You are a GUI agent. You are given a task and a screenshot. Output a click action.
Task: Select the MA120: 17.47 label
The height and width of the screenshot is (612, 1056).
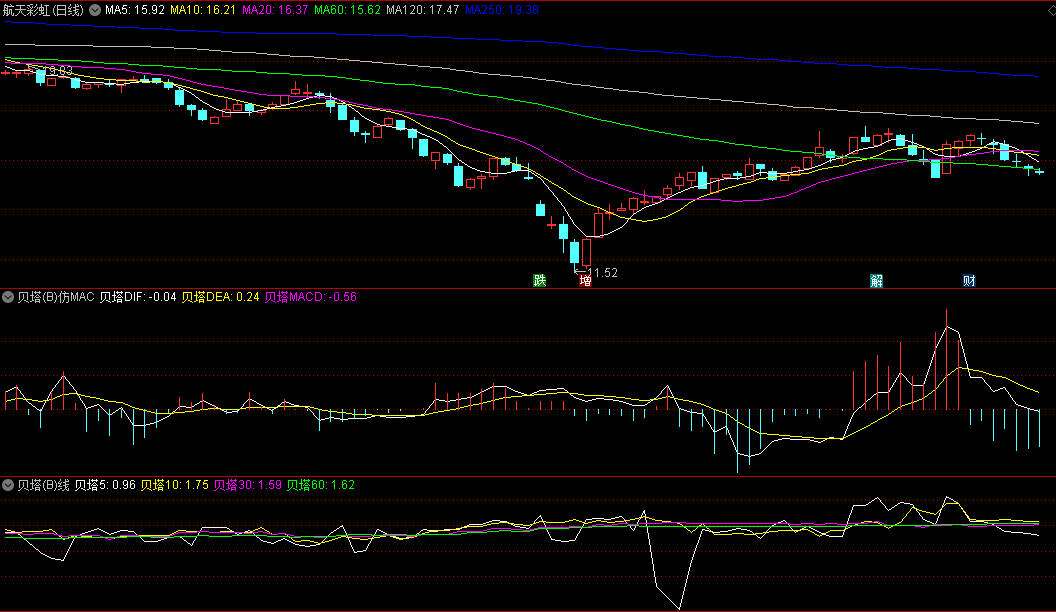pos(422,10)
